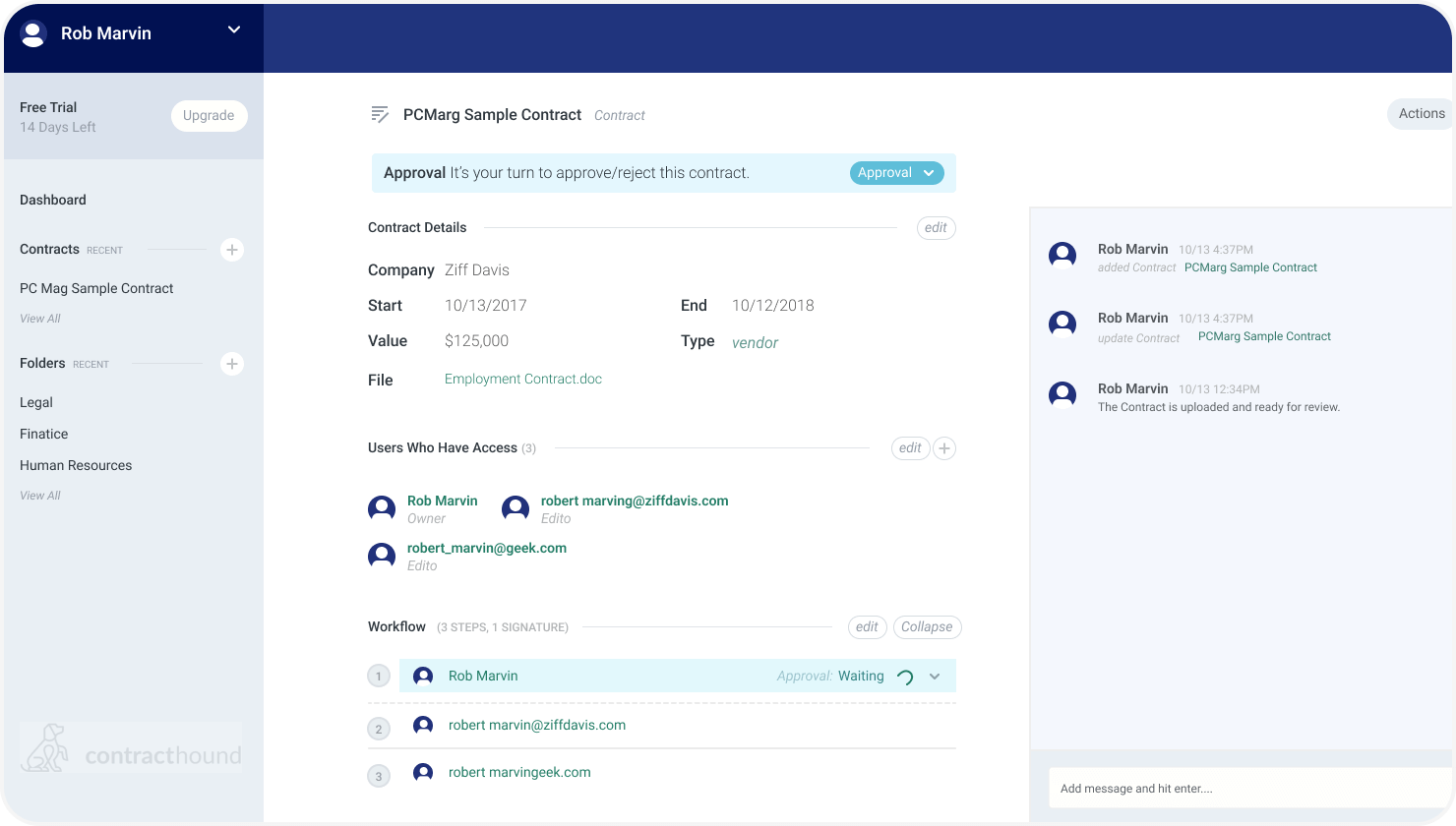Click avatar on uploaded message activity

tap(1062, 394)
